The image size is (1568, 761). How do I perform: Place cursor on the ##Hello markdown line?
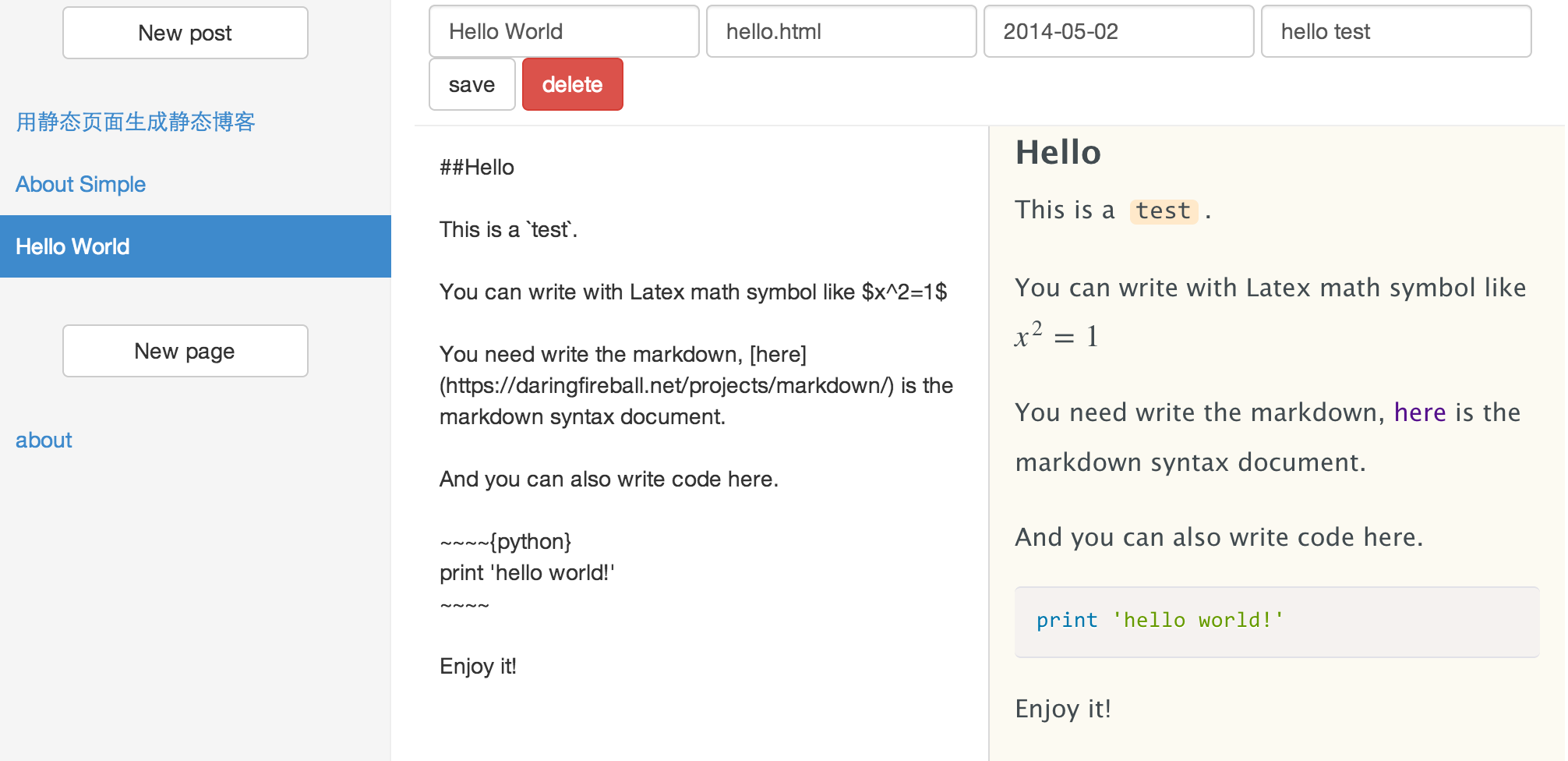point(477,167)
